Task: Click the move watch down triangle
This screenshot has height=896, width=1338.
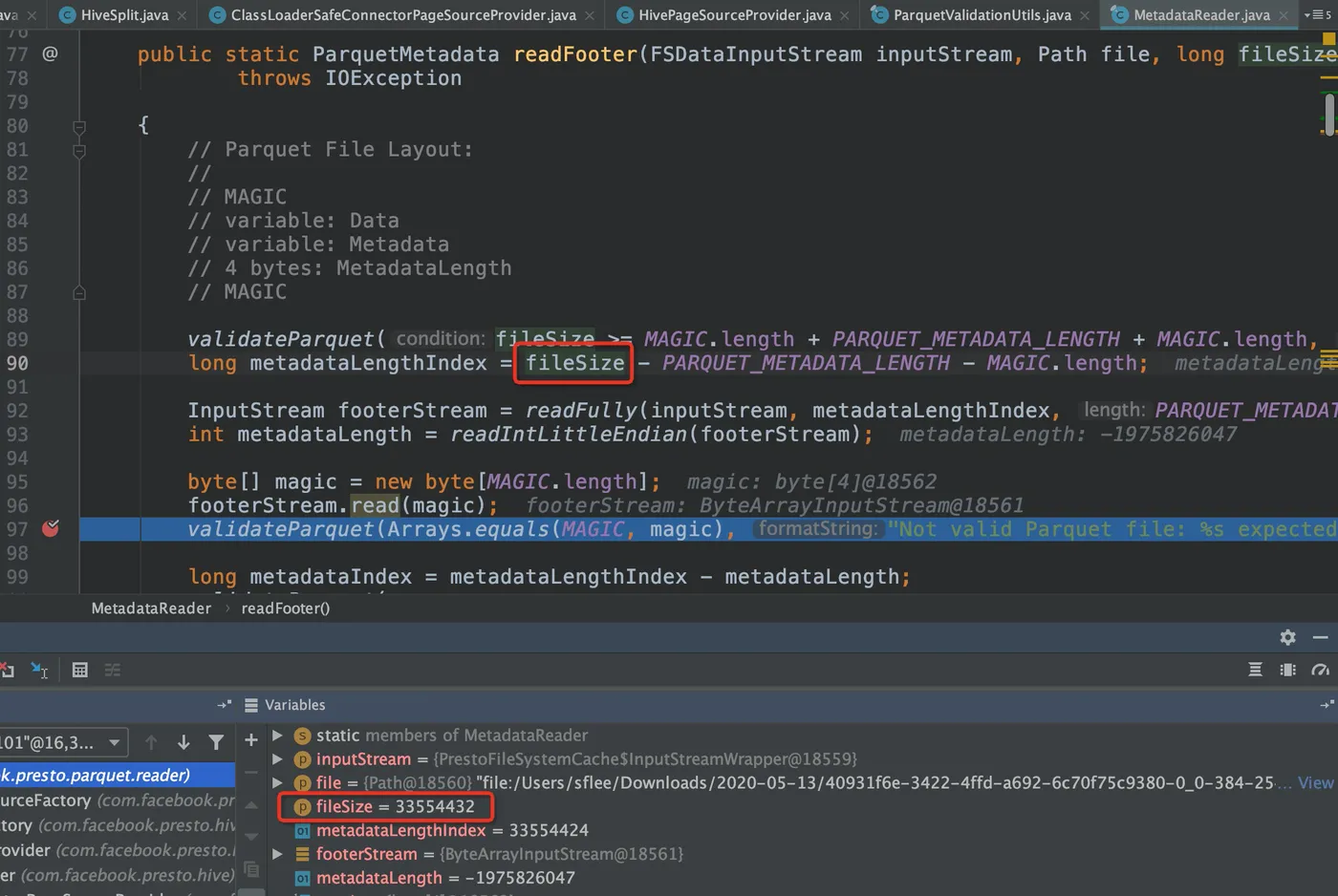Action: click(x=251, y=836)
